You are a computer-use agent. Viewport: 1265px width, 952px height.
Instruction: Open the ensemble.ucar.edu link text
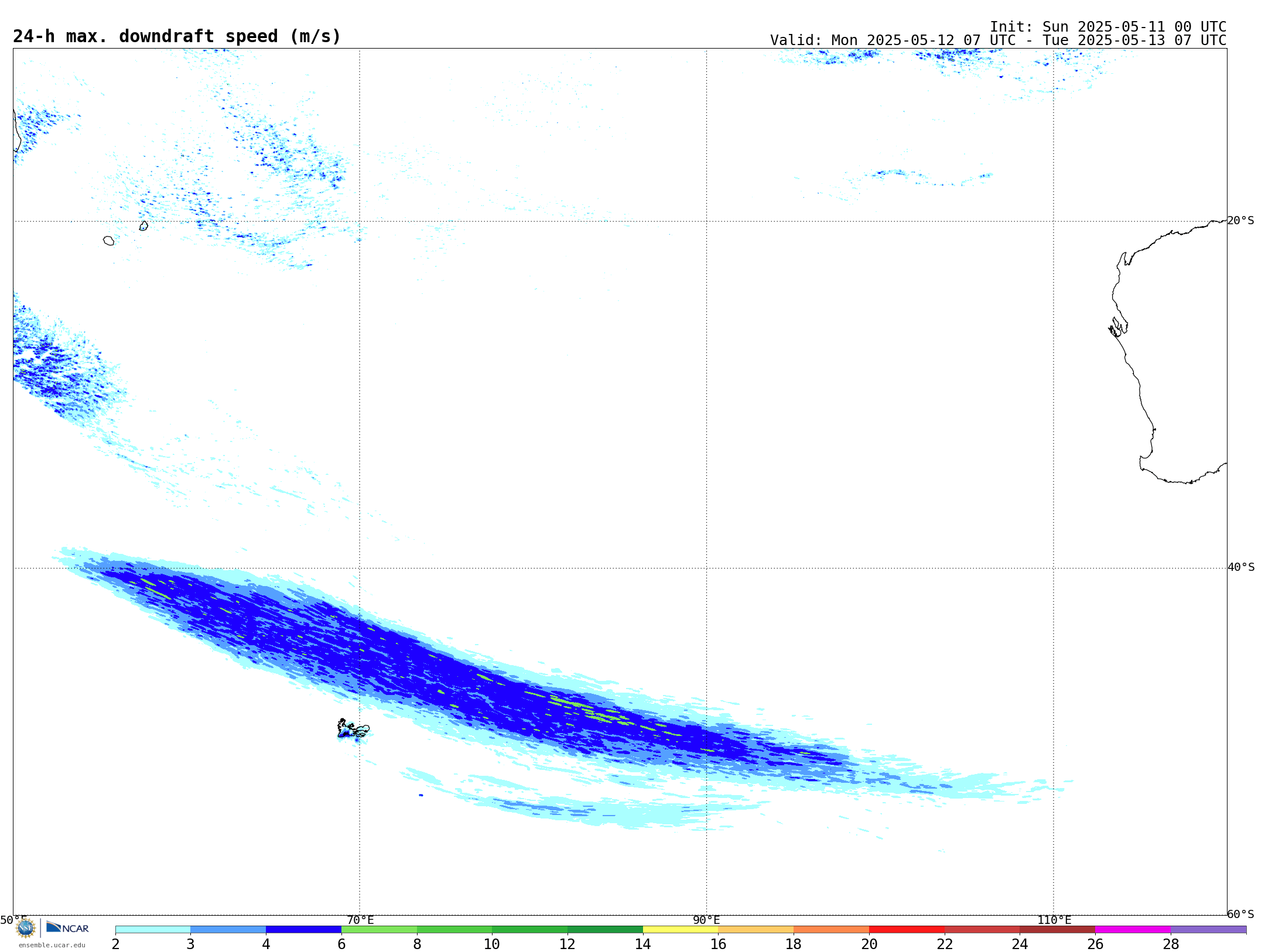[52, 945]
